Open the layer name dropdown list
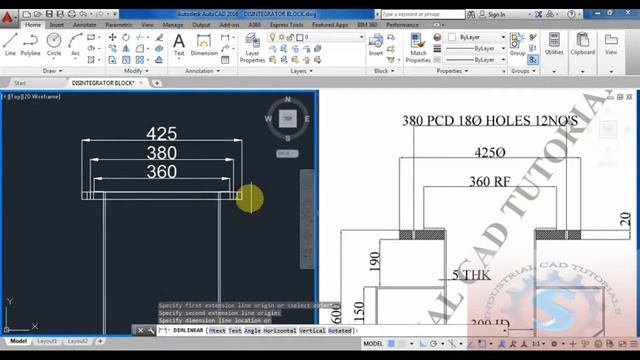 pyautogui.click(x=361, y=37)
